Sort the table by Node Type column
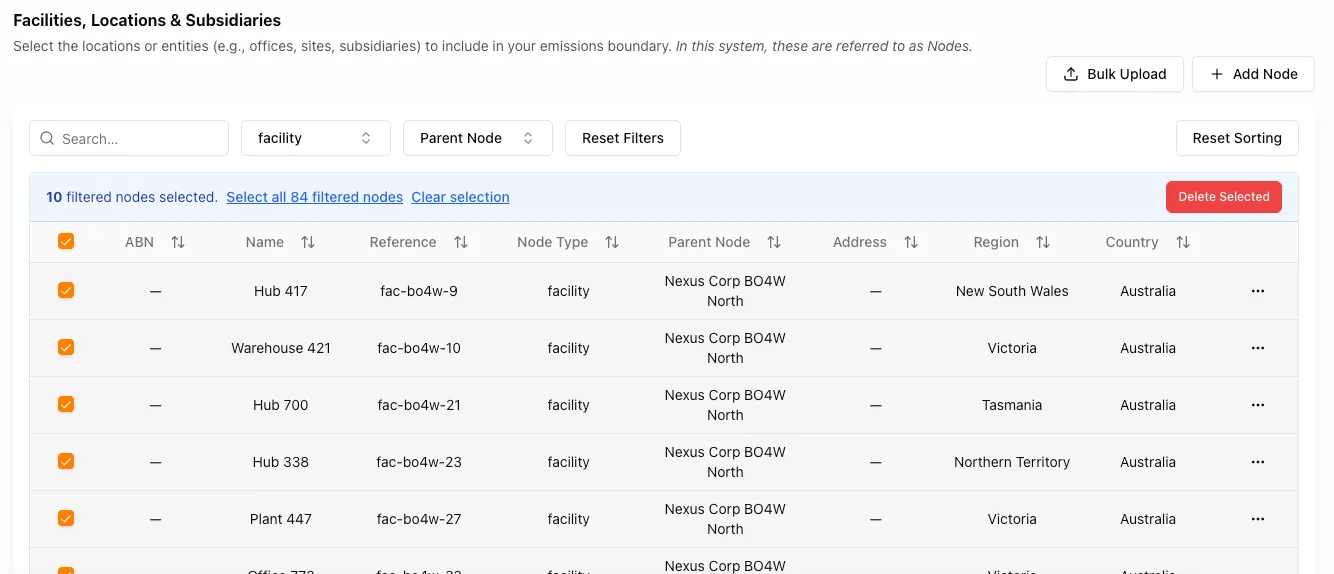This screenshot has width=1334, height=574. click(612, 242)
